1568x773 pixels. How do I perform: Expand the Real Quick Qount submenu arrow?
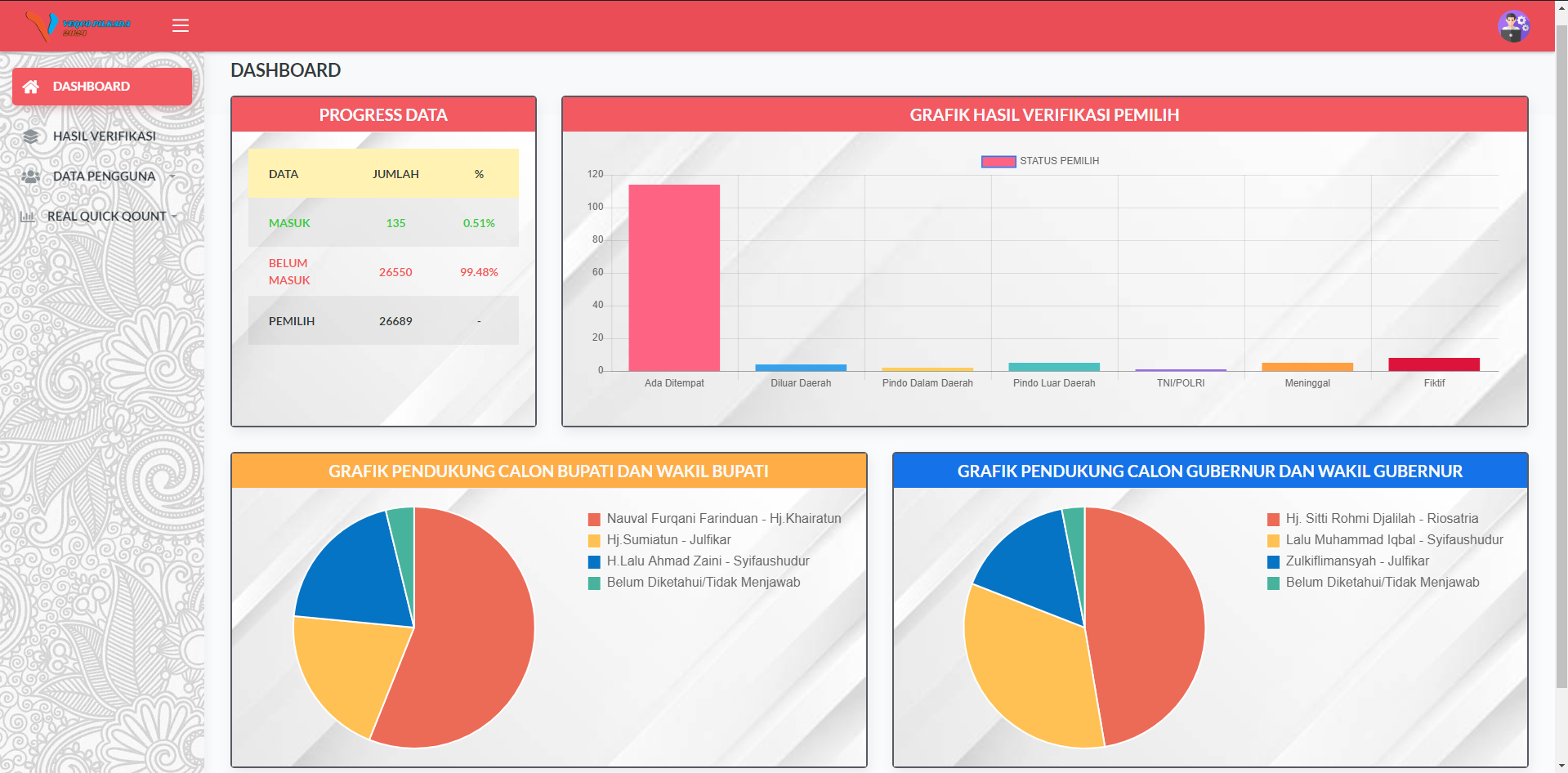[x=174, y=217]
